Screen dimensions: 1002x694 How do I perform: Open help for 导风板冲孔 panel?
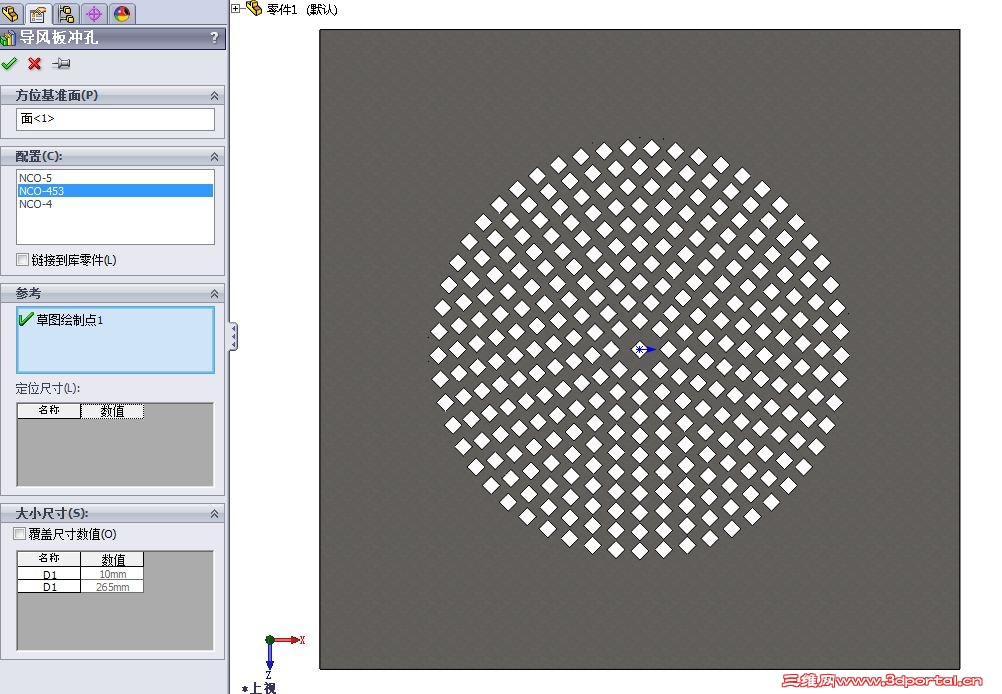(x=215, y=38)
